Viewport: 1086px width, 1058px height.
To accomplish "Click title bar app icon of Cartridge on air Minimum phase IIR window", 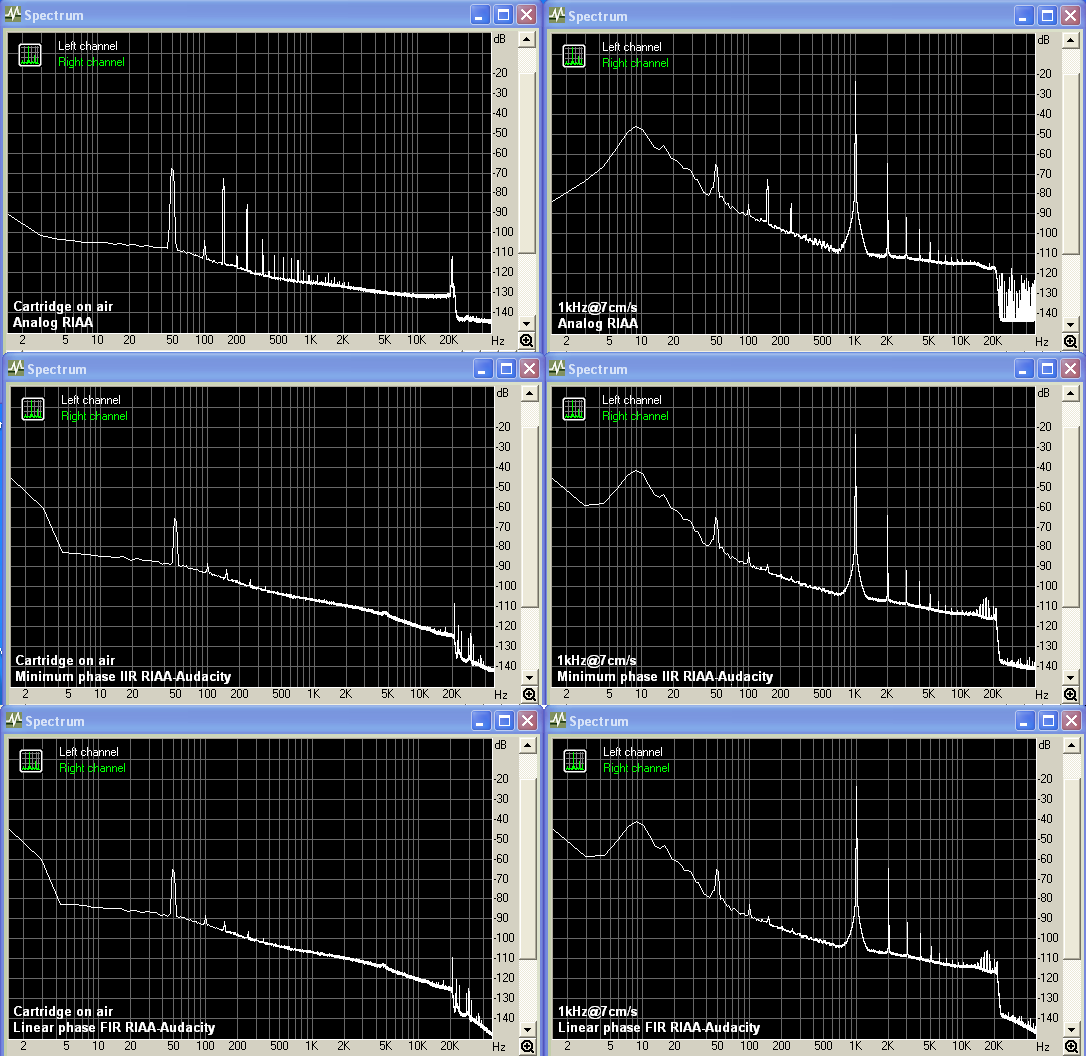I will coord(15,368).
